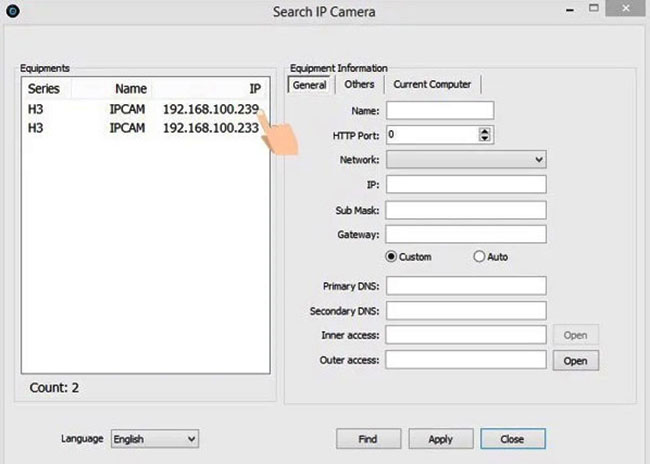
Task: Select the Custom radio button
Action: click(x=390, y=257)
